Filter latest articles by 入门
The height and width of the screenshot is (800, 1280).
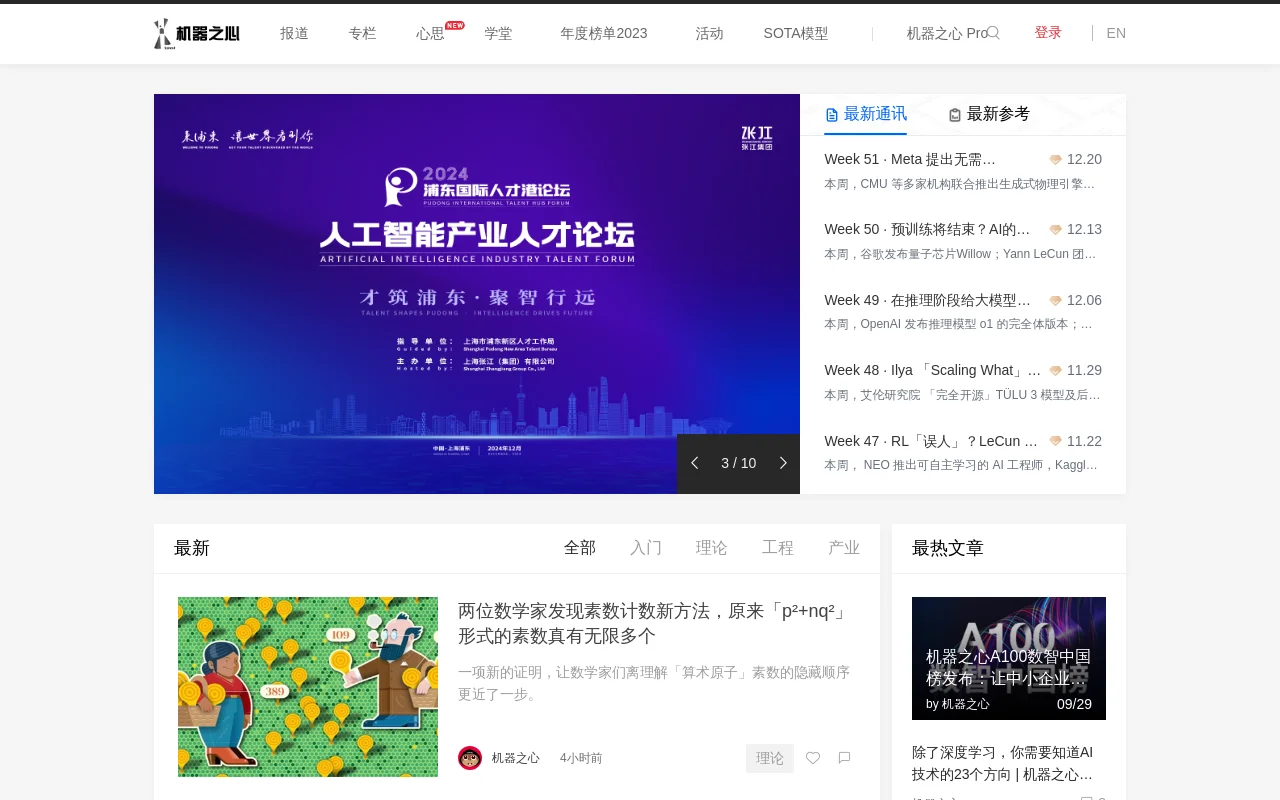click(x=646, y=548)
